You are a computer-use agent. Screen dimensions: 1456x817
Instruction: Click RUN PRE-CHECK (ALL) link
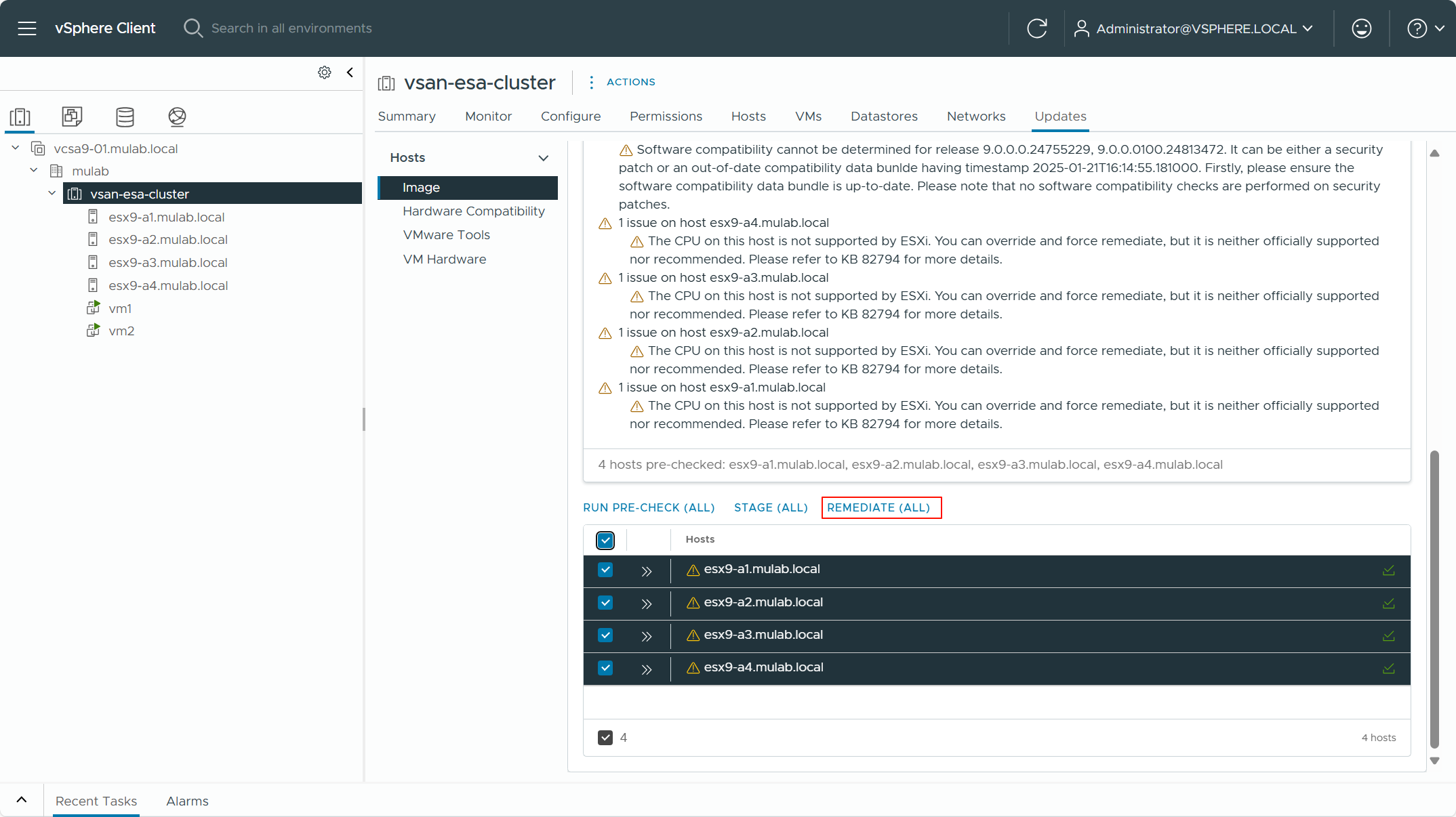(649, 507)
